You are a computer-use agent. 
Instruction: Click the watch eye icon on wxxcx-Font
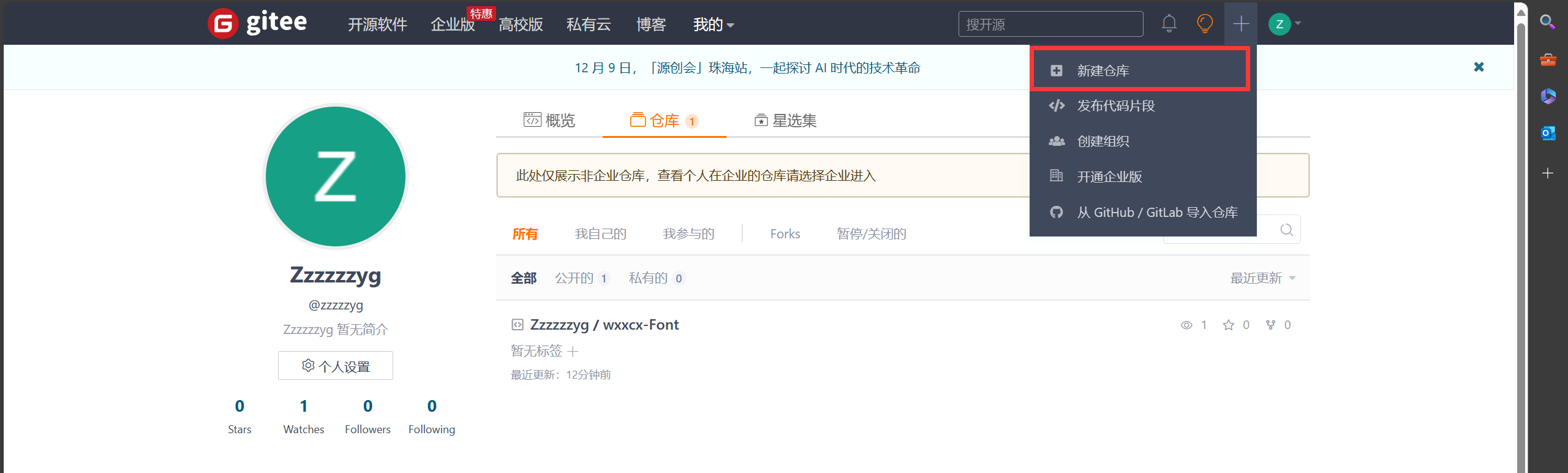tap(1186, 325)
